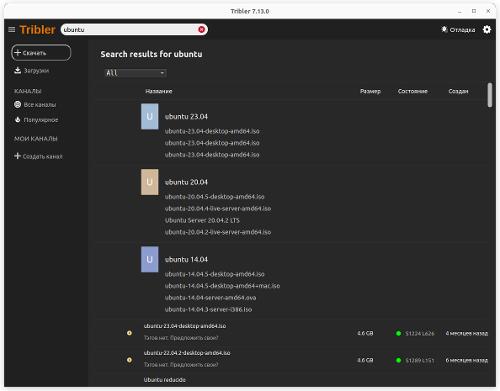Open Все каналы channel list
Viewport: 500px width, 391px height.
click(35, 105)
